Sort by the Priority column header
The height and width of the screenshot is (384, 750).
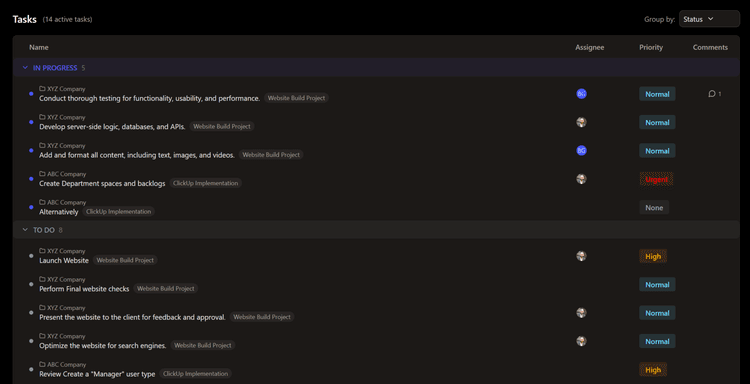coord(651,47)
